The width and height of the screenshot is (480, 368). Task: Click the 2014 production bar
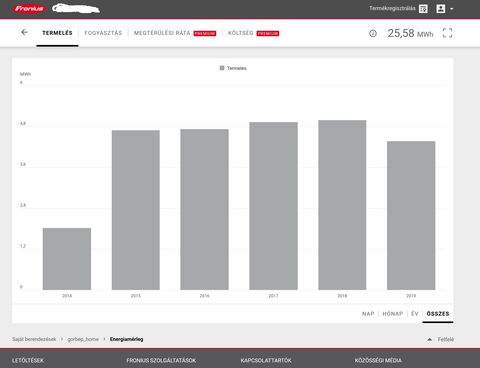point(67,259)
